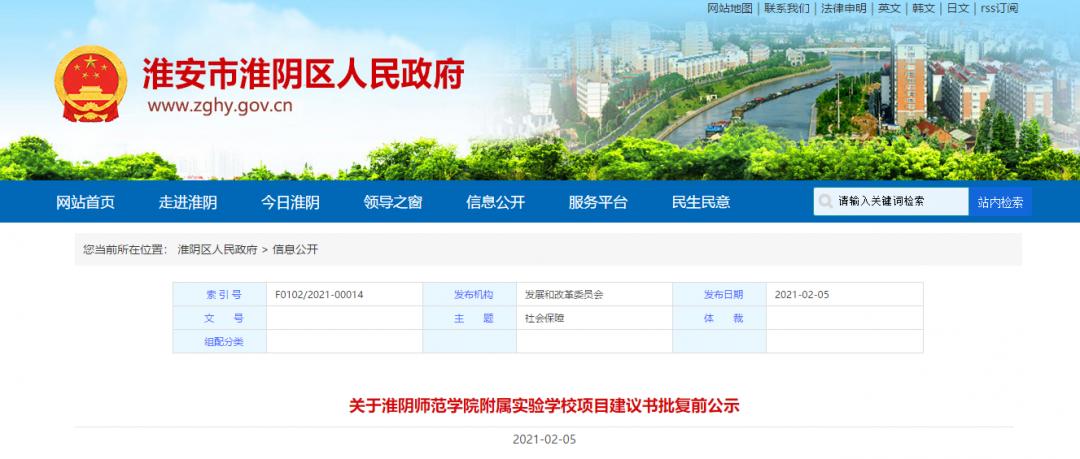
Task: Switch to 日文 version
Action: pos(958,8)
